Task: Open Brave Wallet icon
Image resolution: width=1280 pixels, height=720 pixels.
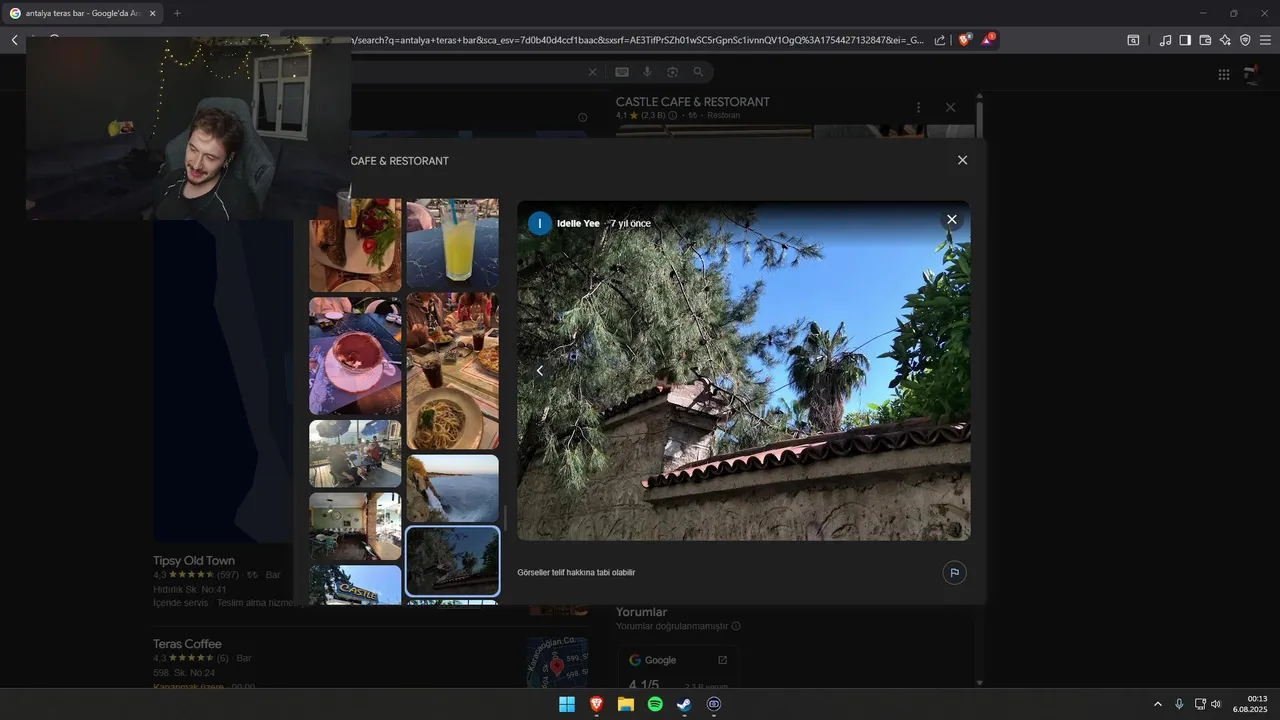Action: pyautogui.click(x=1205, y=40)
